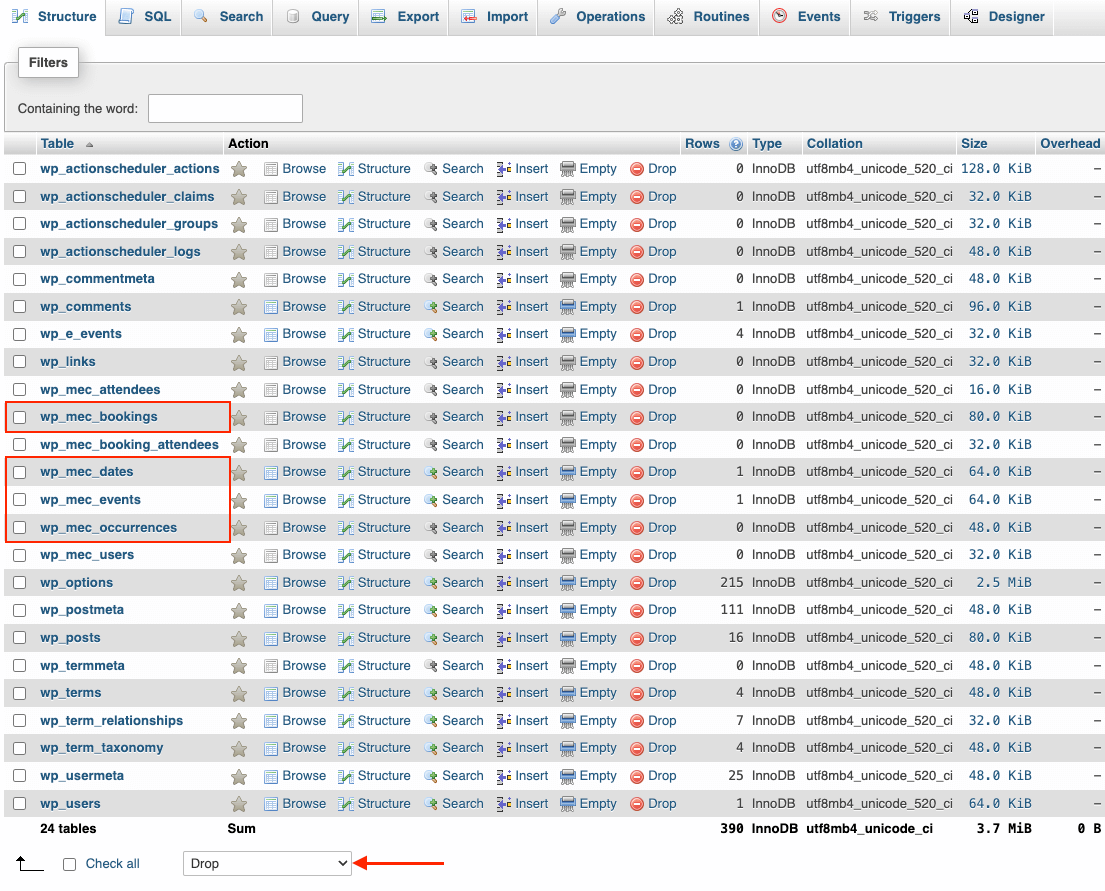Image resolution: width=1105 pixels, height=891 pixels.
Task: Open the Drop bulk action dropdown
Action: tap(267, 864)
